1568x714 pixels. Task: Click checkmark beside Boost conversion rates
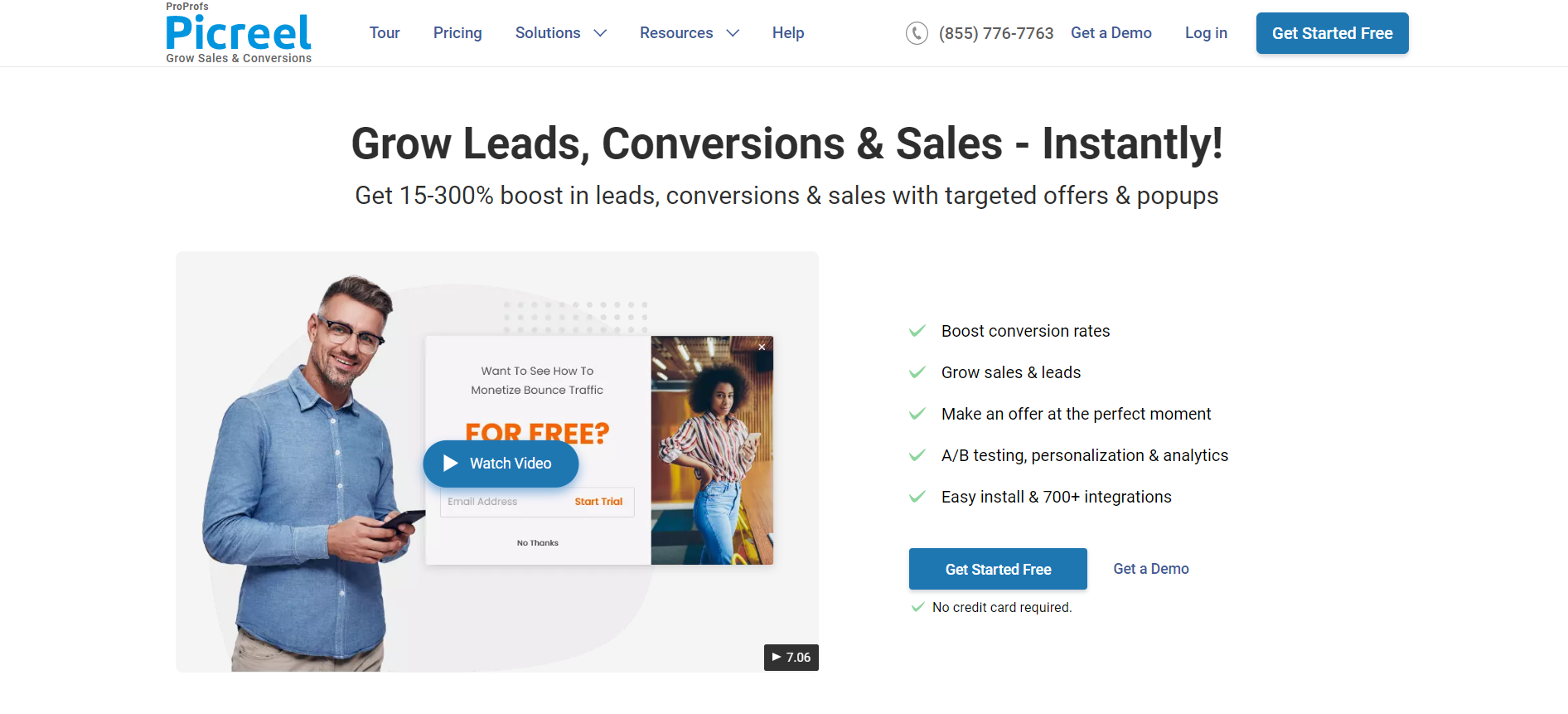pyautogui.click(x=917, y=331)
